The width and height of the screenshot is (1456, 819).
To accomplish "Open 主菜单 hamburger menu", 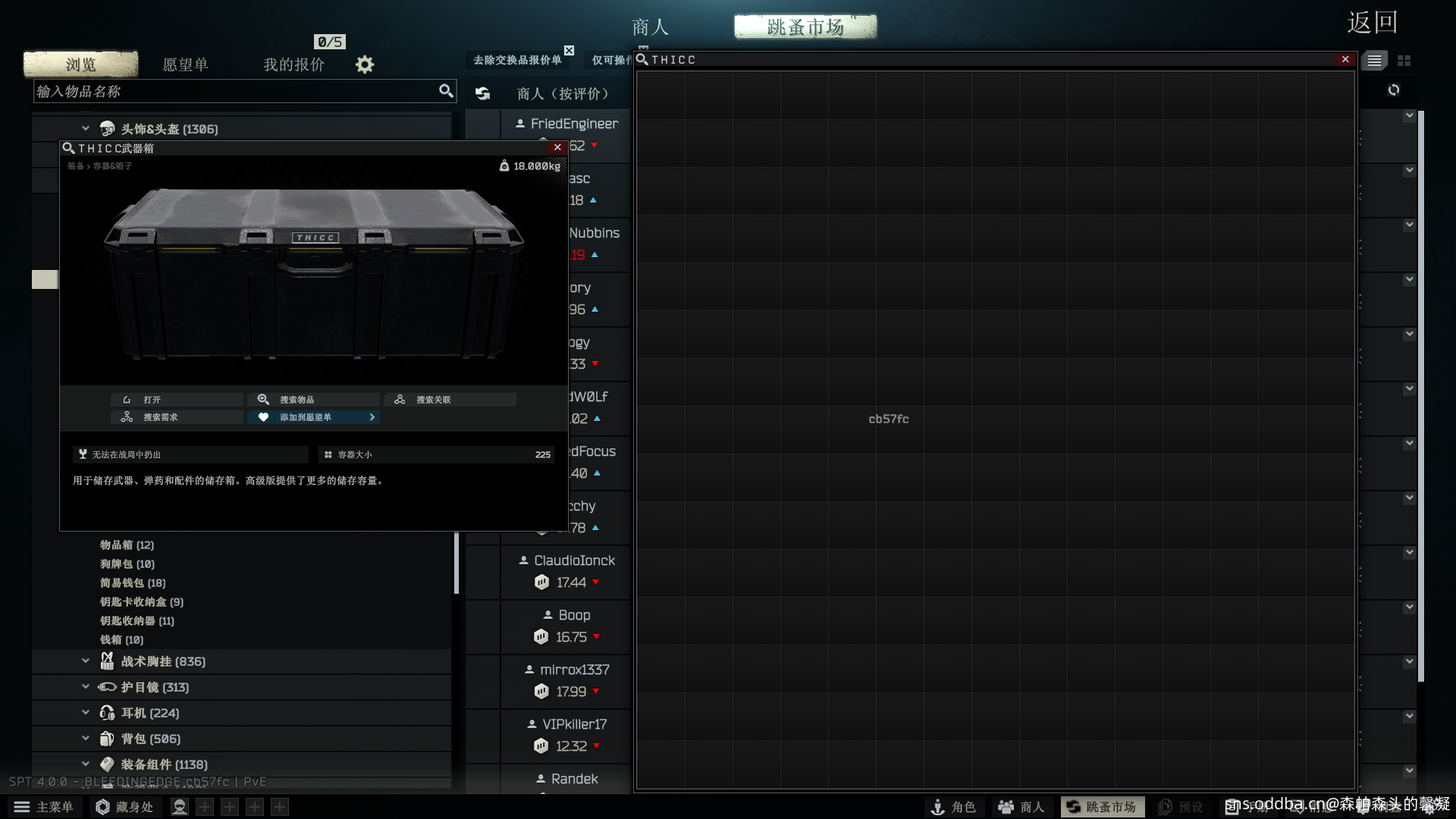I will coord(43,807).
